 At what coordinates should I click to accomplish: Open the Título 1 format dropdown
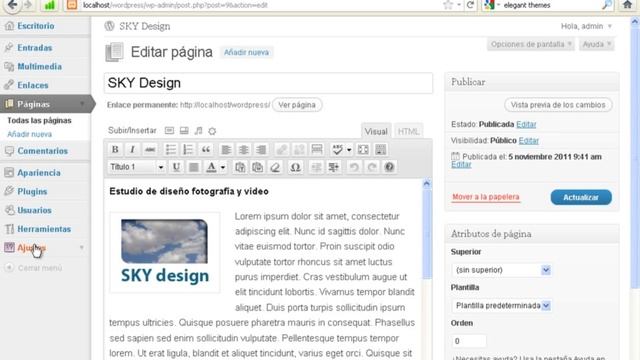click(x=137, y=167)
